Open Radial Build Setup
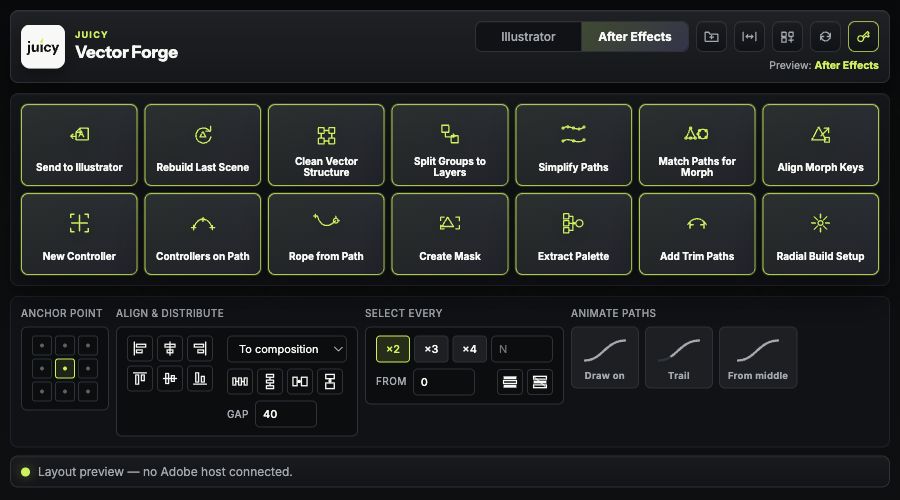900x500 pixels. (820, 234)
